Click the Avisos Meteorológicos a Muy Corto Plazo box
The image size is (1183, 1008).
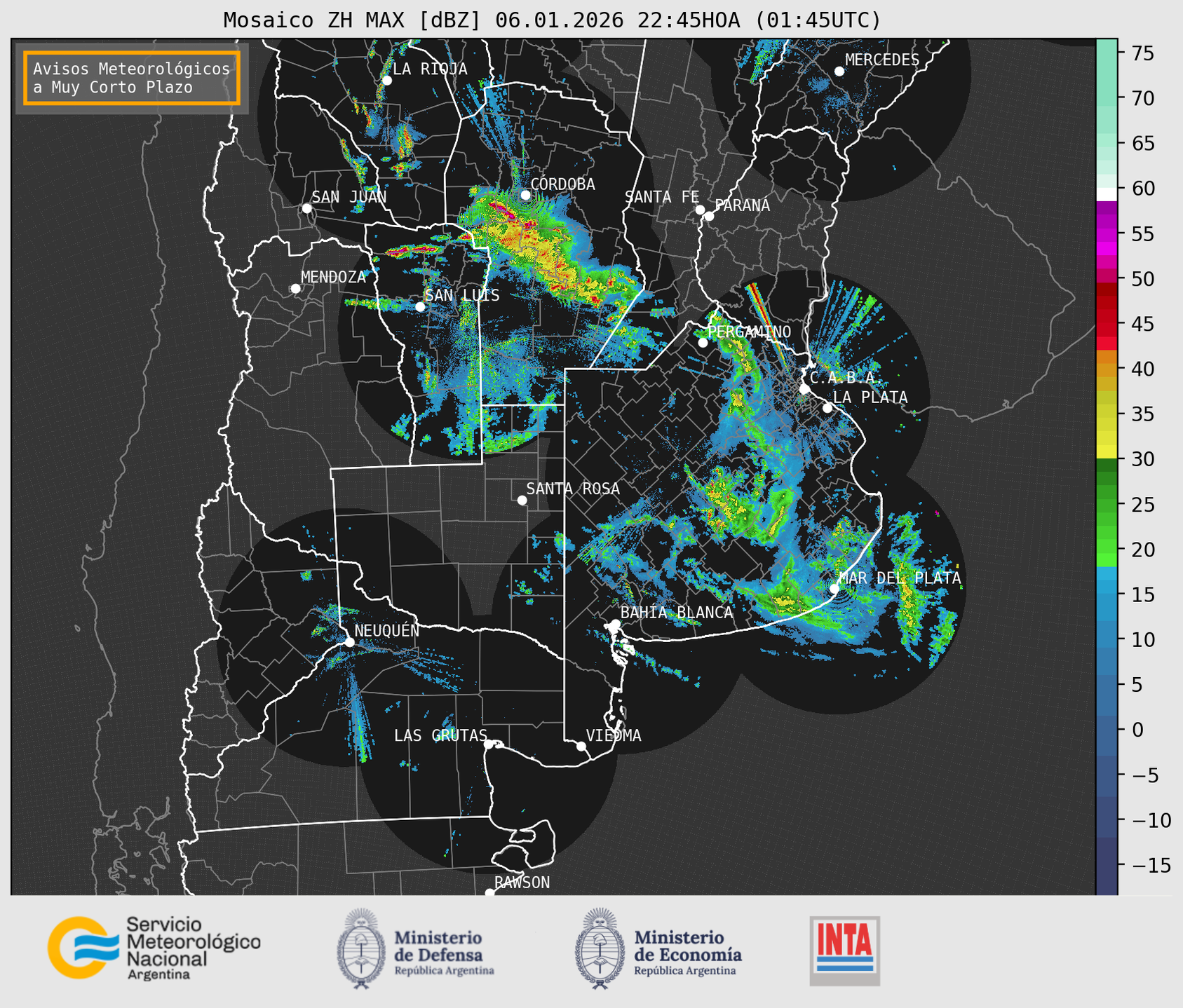pyautogui.click(x=132, y=78)
